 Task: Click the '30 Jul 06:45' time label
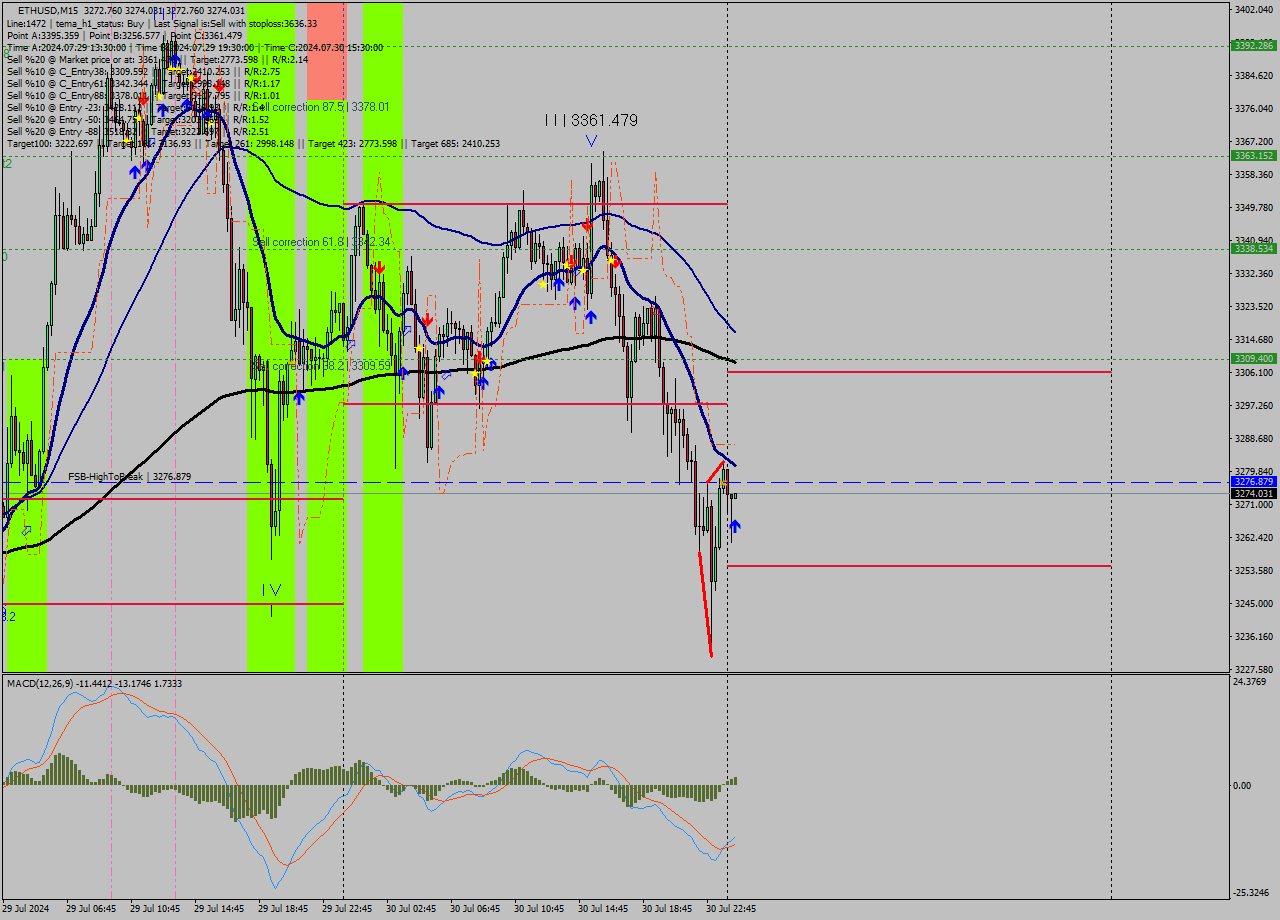click(x=475, y=909)
